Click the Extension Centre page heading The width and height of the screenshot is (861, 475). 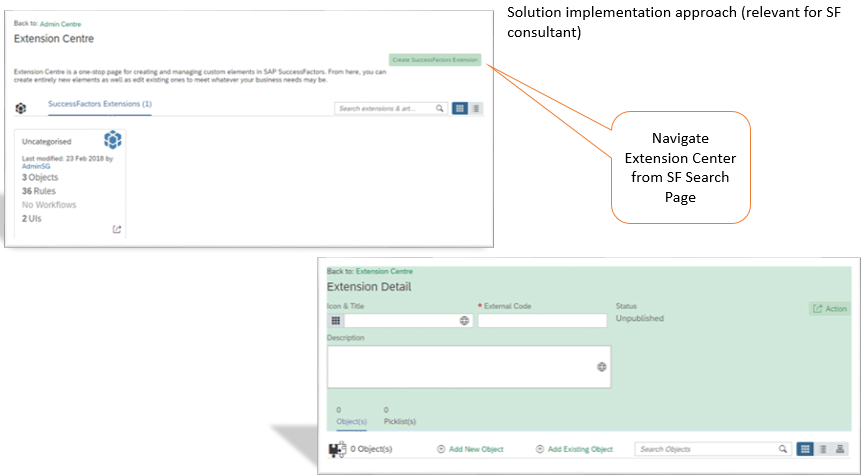tap(54, 38)
